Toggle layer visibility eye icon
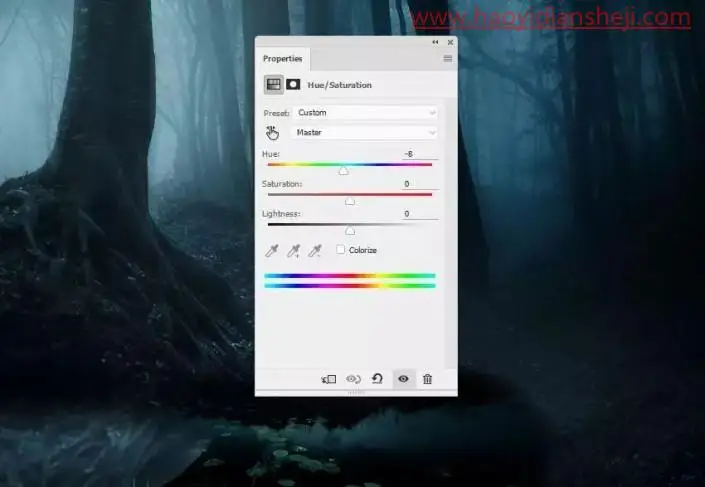This screenshot has width=705, height=487. (x=403, y=379)
